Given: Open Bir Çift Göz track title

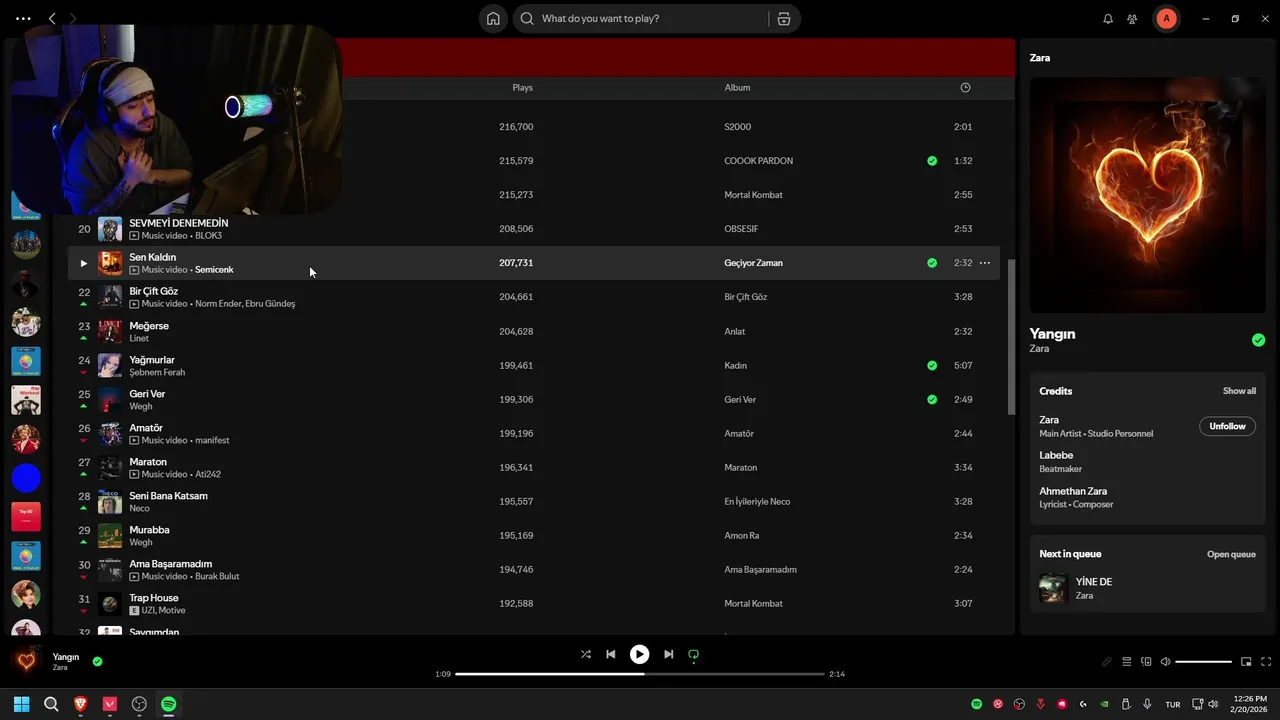Looking at the screenshot, I should tap(154, 291).
